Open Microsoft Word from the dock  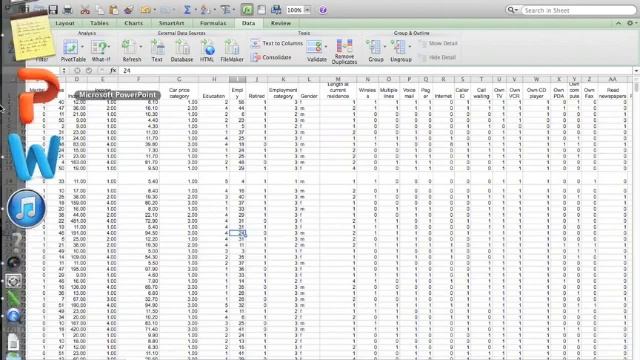tap(33, 157)
